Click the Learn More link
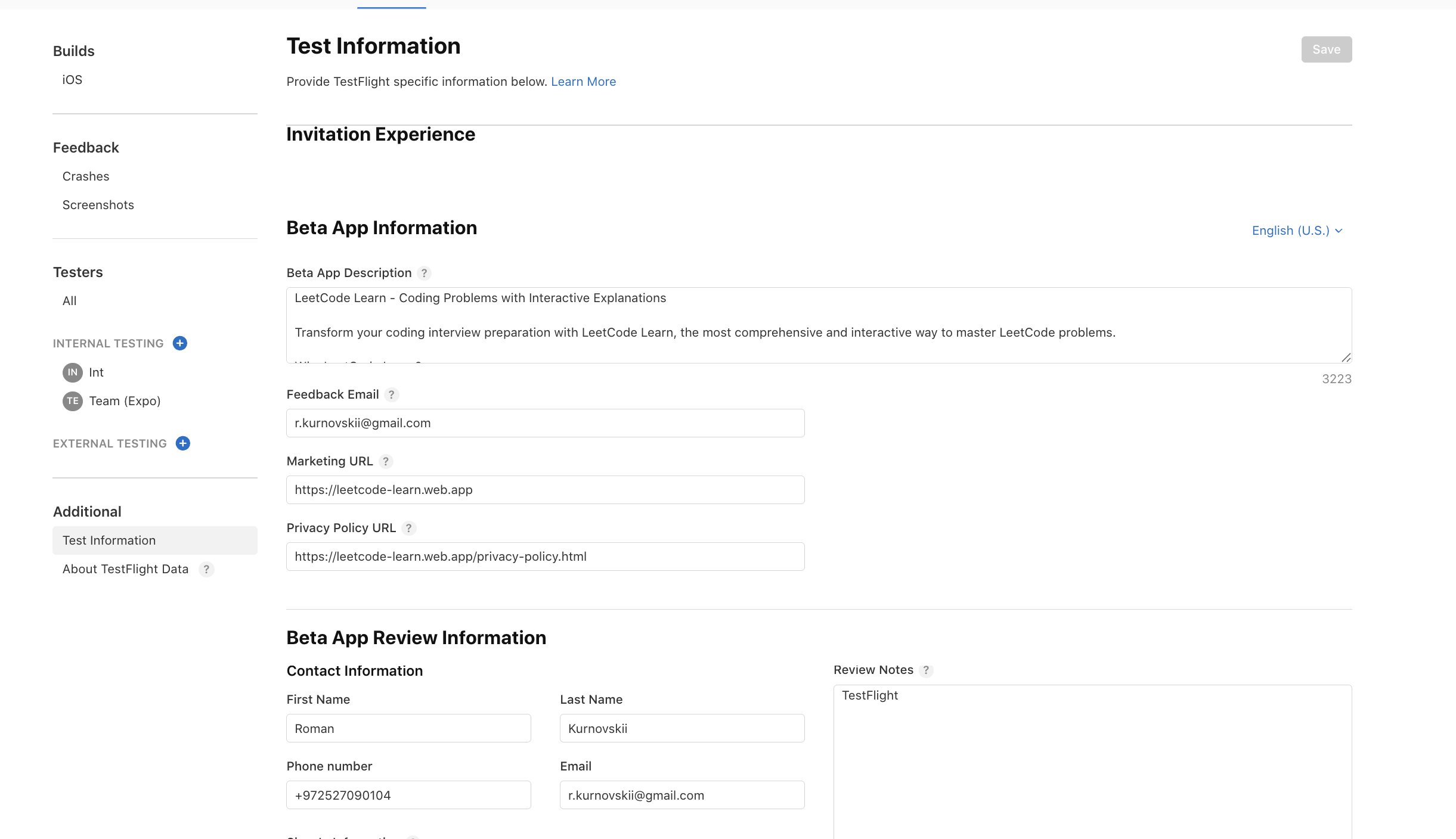1456x839 pixels. 583,82
